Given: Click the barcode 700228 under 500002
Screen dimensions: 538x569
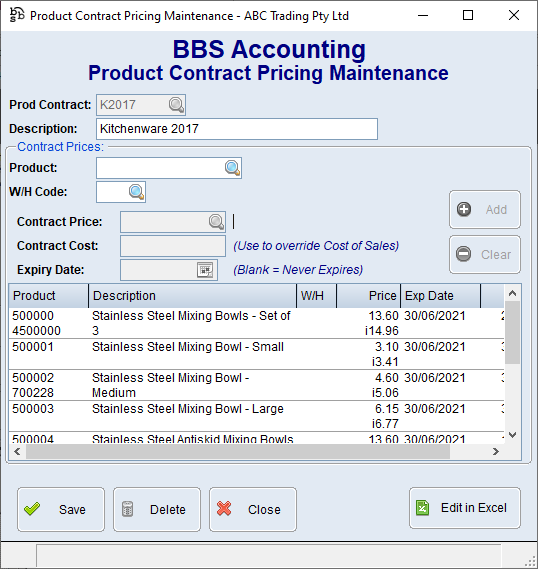Looking at the screenshot, I should [33, 393].
